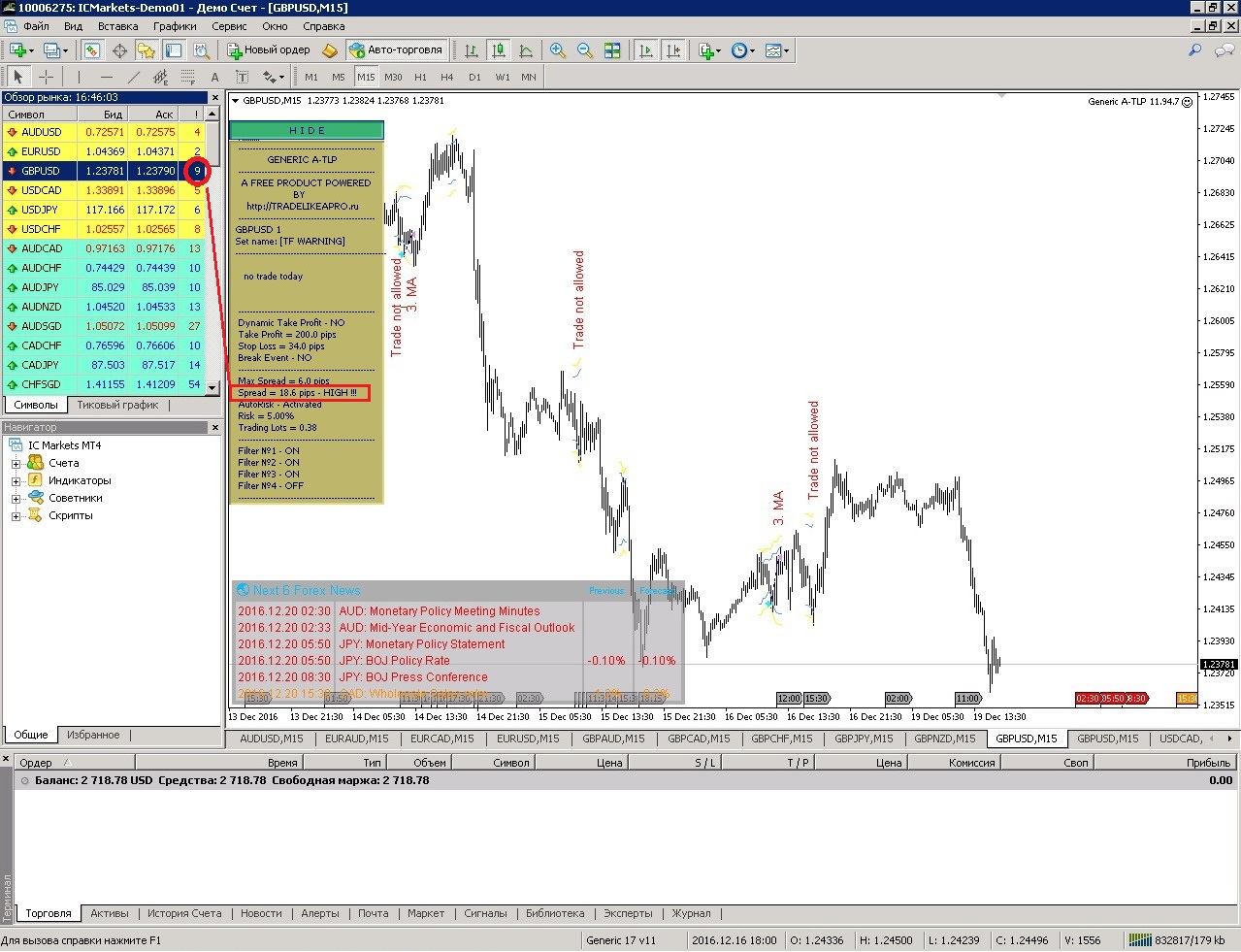The height and width of the screenshot is (952, 1241).
Task: Toggle the Navigator folder-star icon
Action: click(x=147, y=50)
